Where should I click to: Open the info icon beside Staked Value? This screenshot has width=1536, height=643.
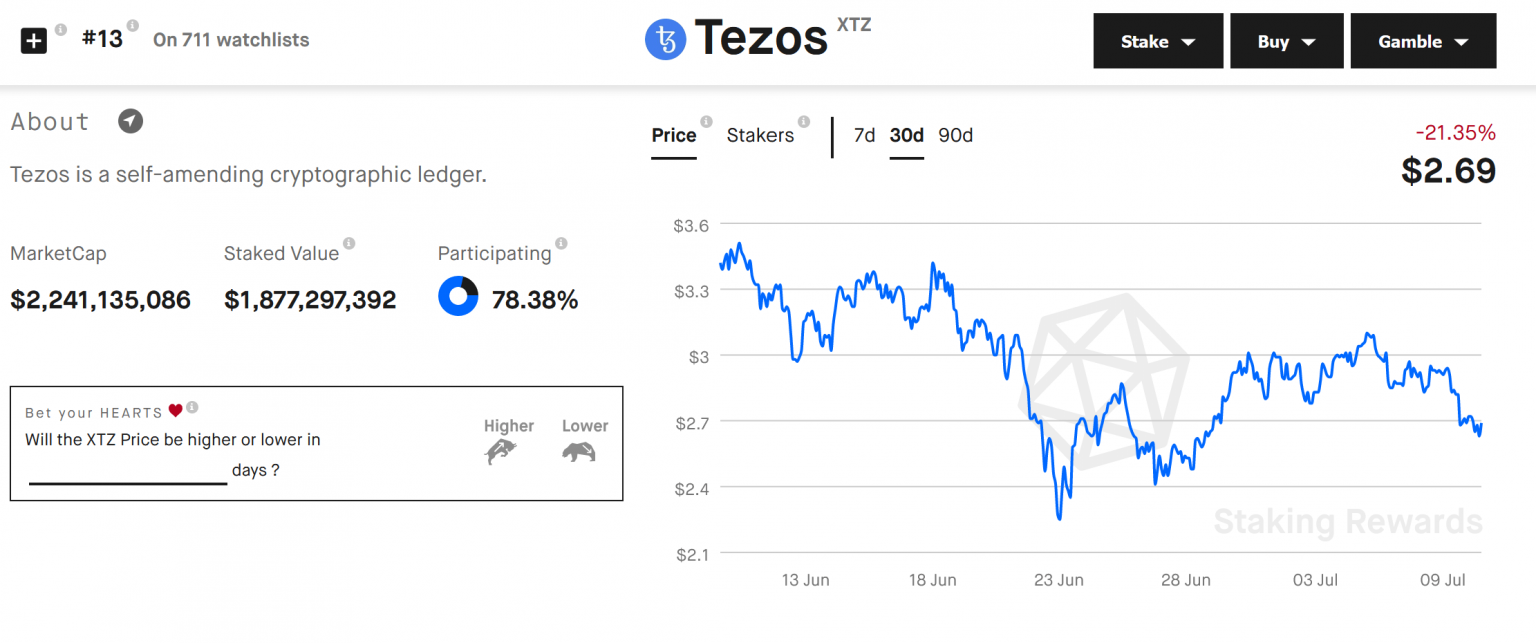pos(347,243)
